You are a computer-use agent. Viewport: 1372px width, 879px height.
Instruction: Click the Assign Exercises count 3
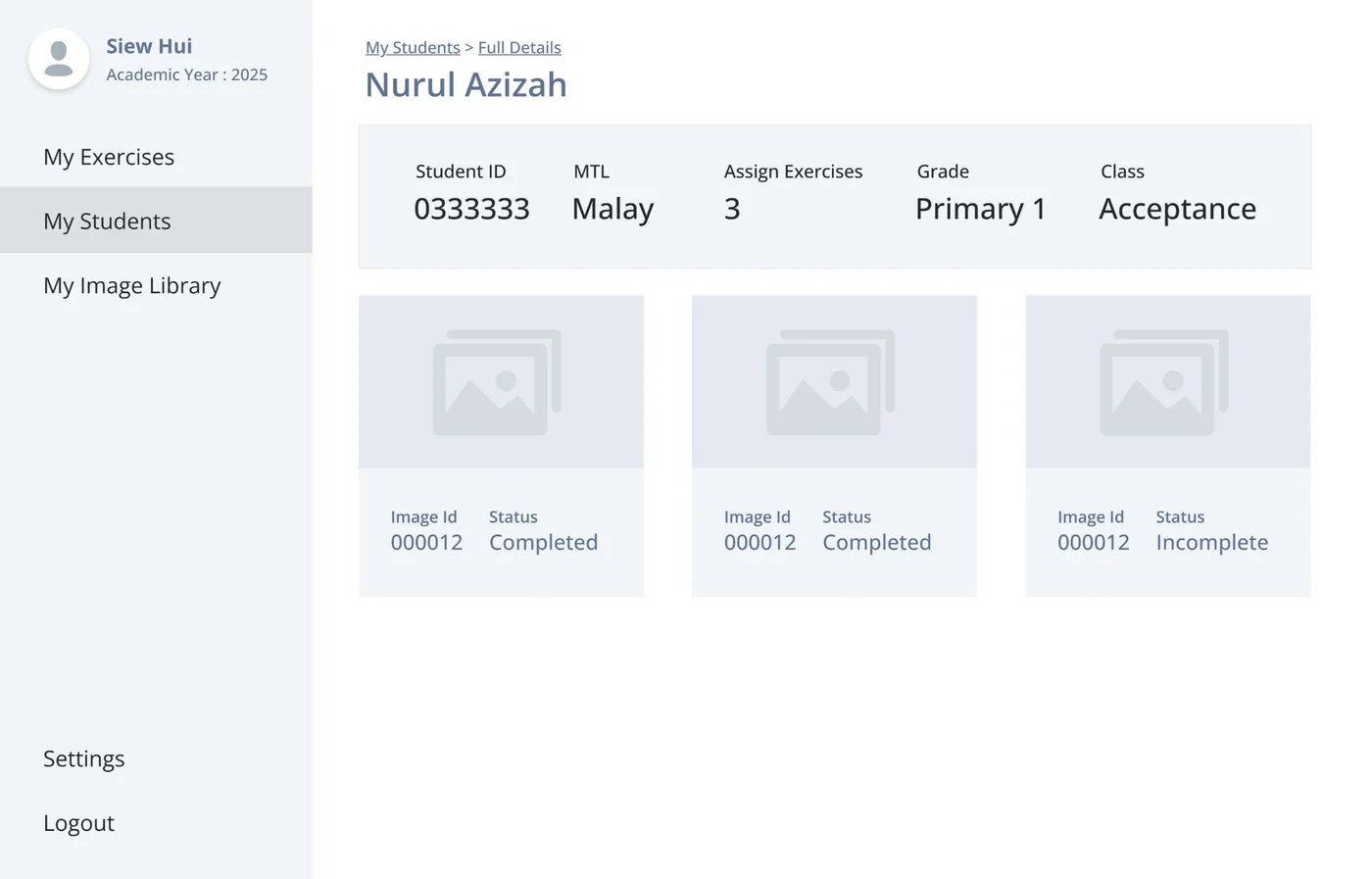coord(732,209)
